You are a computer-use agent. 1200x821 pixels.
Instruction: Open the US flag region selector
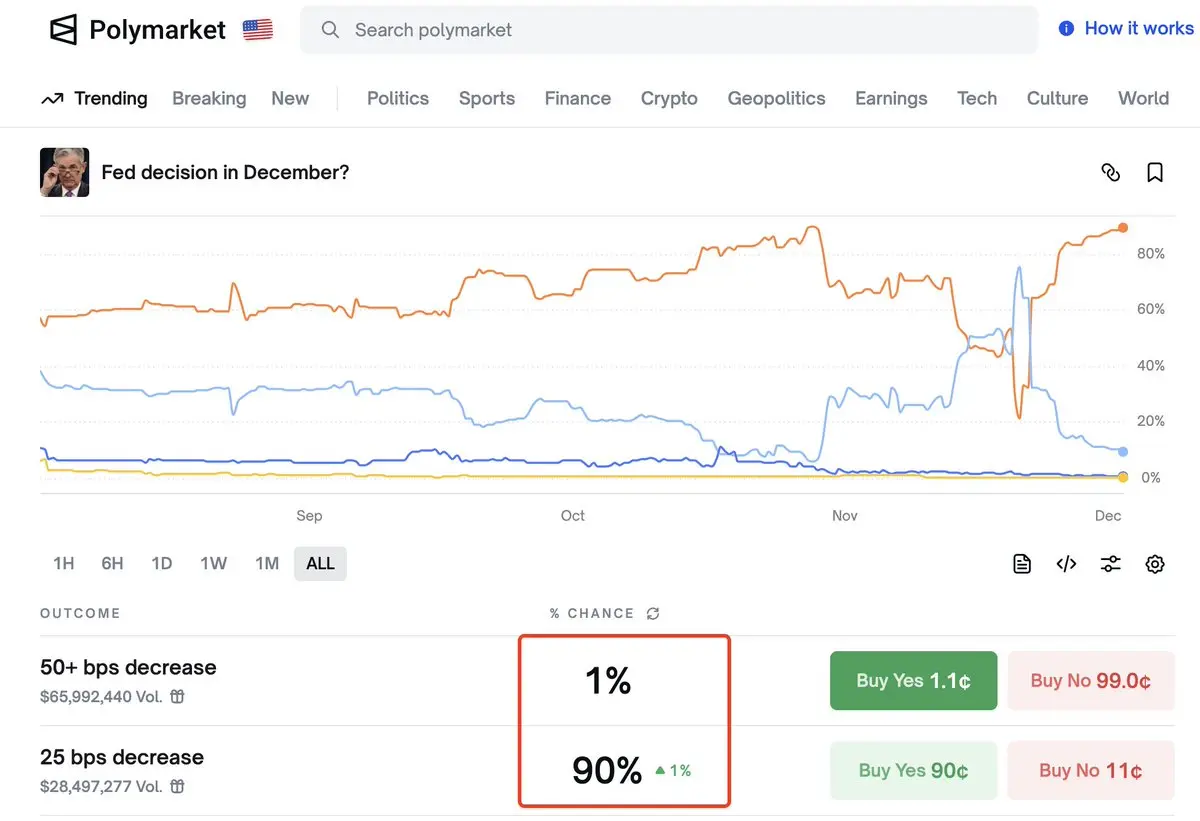coord(258,30)
